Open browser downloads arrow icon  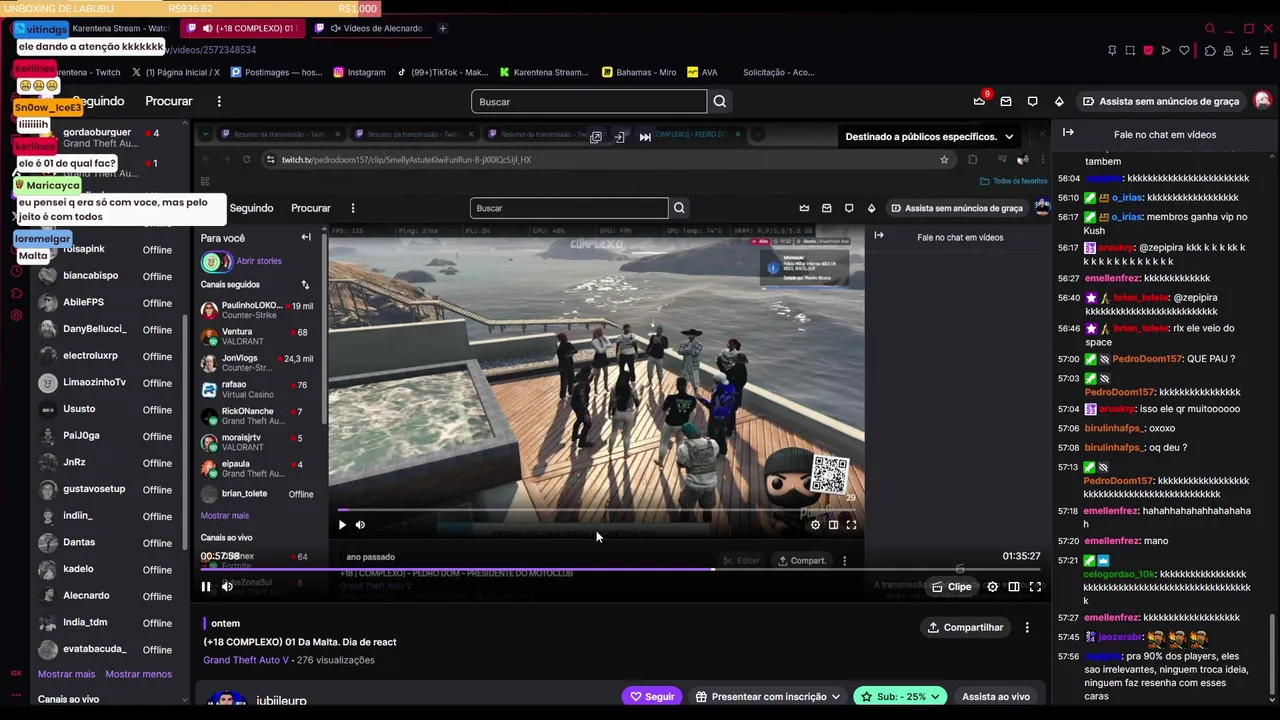tap(1247, 50)
